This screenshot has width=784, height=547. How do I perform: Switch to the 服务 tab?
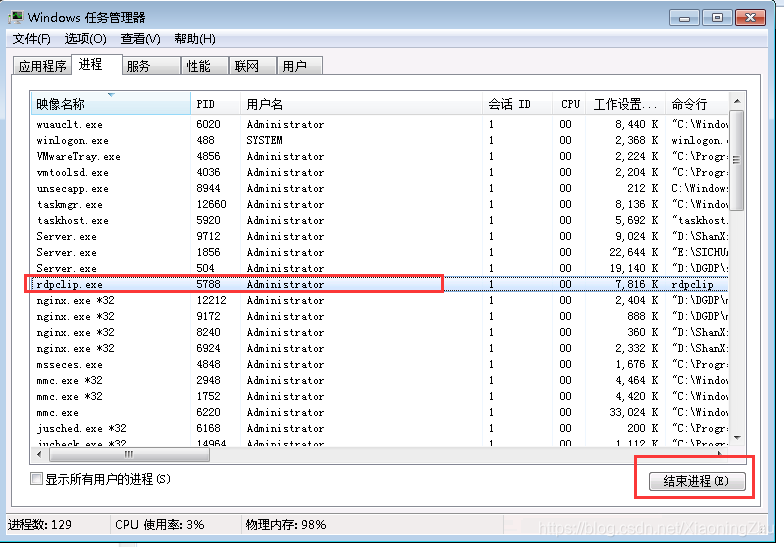pyautogui.click(x=151, y=66)
